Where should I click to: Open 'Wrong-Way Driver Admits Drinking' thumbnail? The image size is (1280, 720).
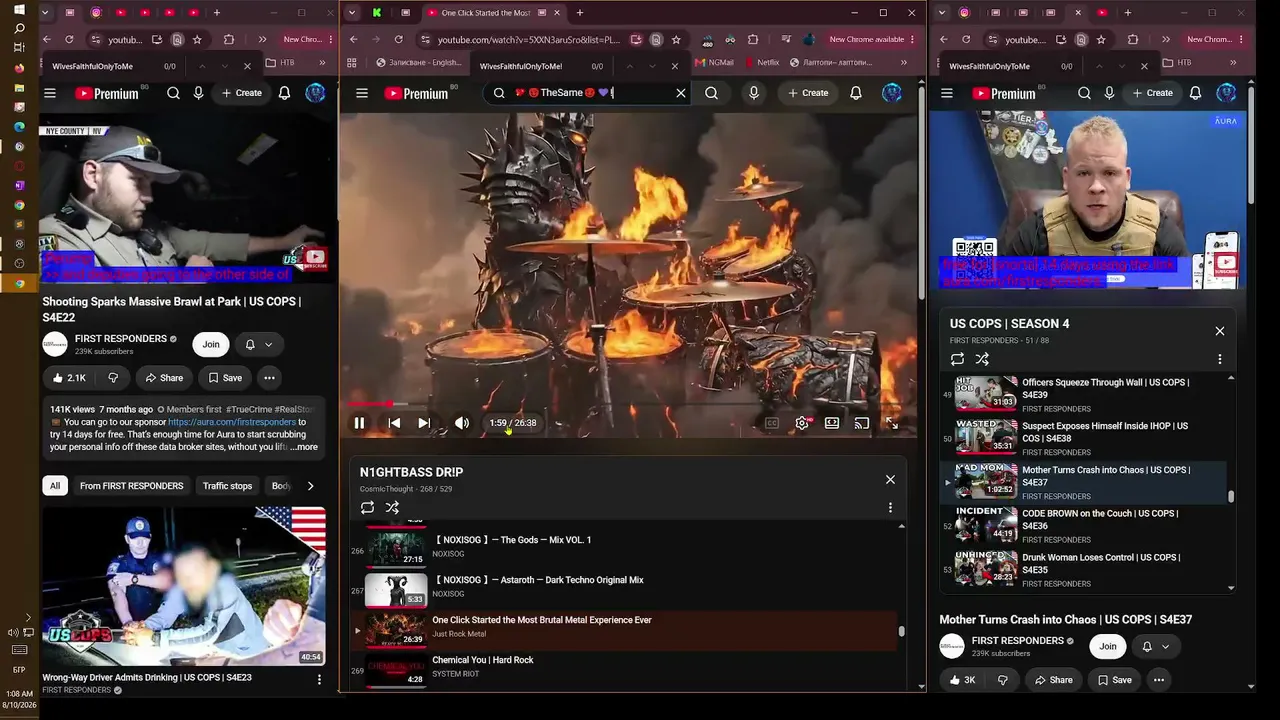pyautogui.click(x=184, y=586)
